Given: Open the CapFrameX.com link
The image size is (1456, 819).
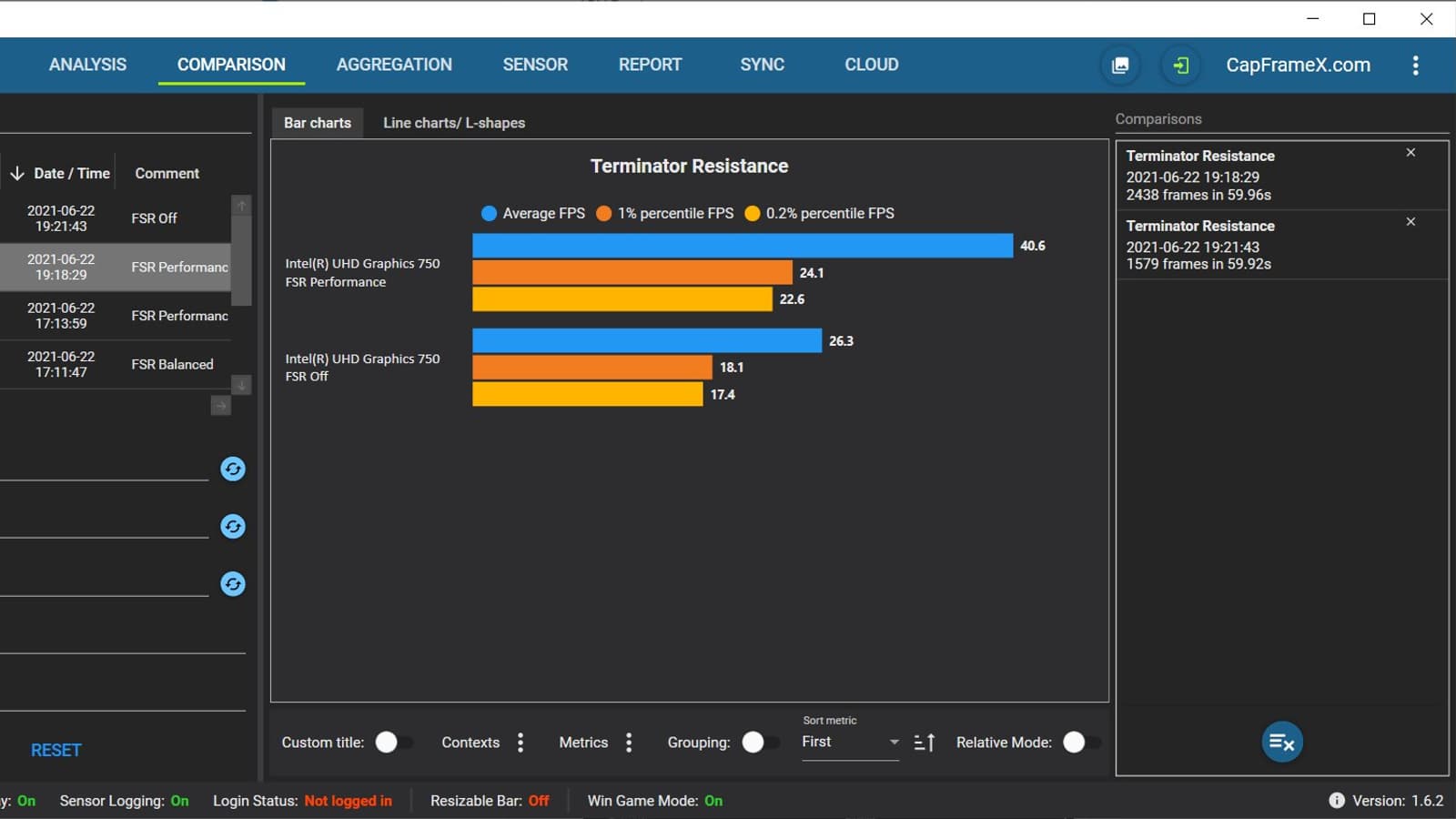Looking at the screenshot, I should pos(1298,66).
